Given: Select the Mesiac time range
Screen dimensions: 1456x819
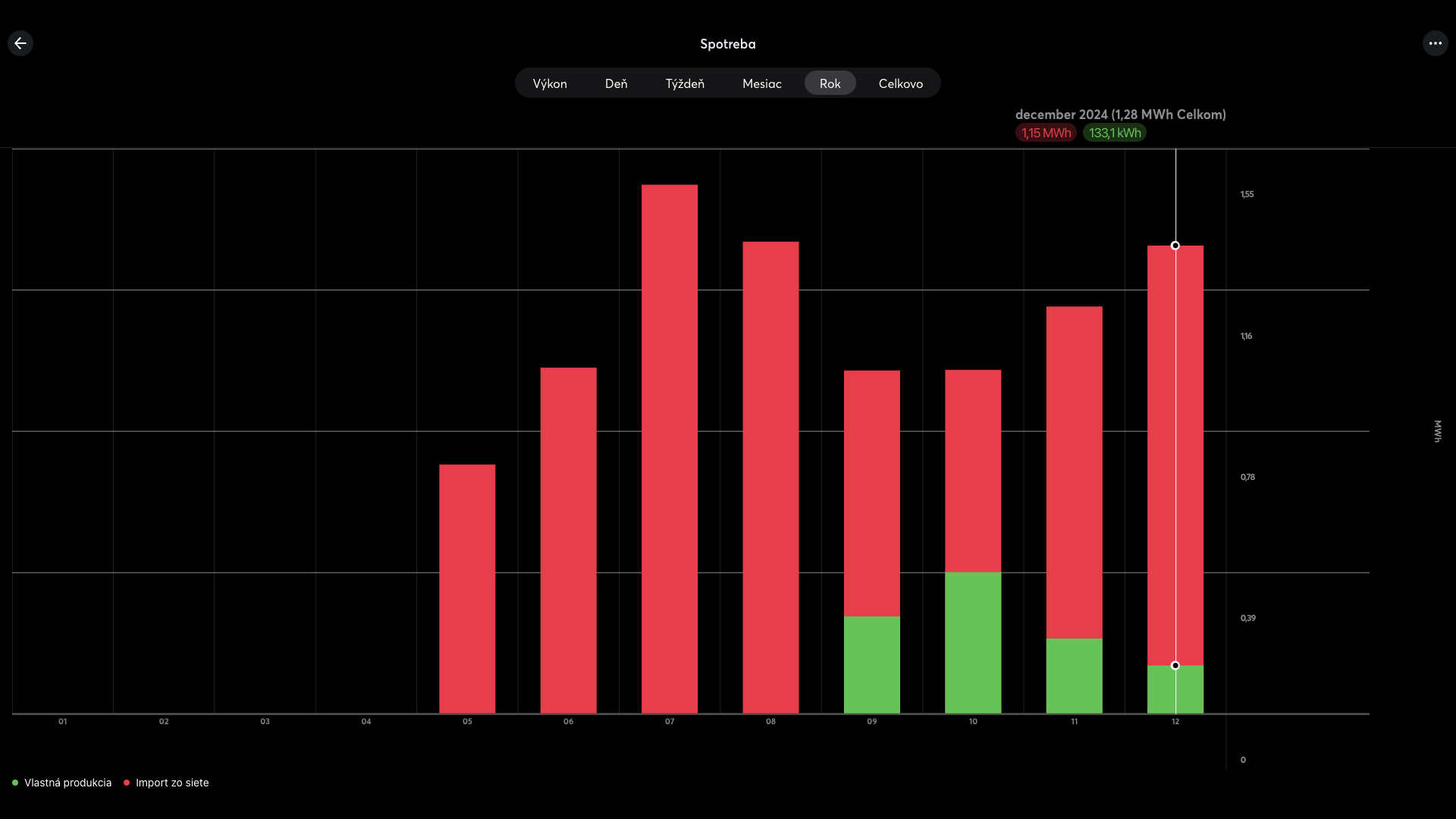Looking at the screenshot, I should (x=761, y=83).
